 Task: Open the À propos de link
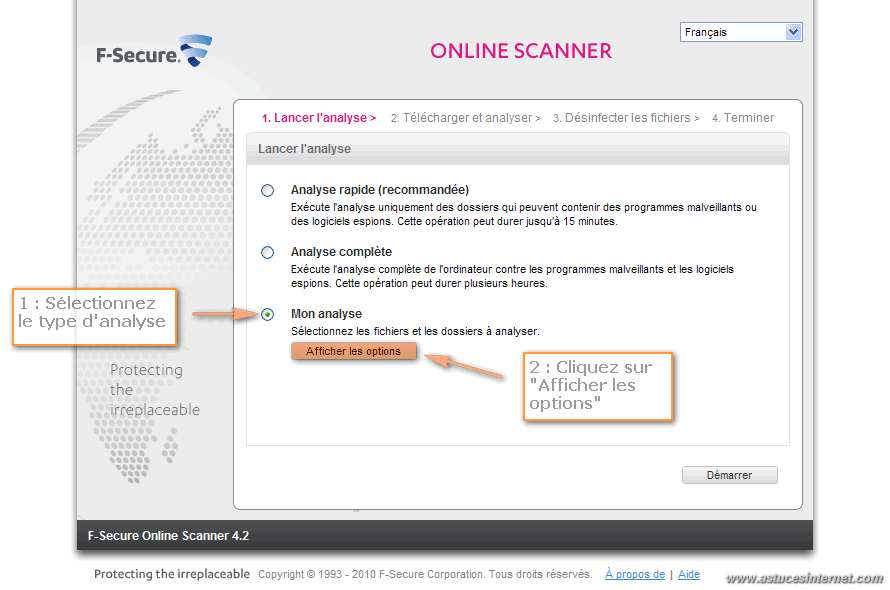pyautogui.click(x=635, y=574)
